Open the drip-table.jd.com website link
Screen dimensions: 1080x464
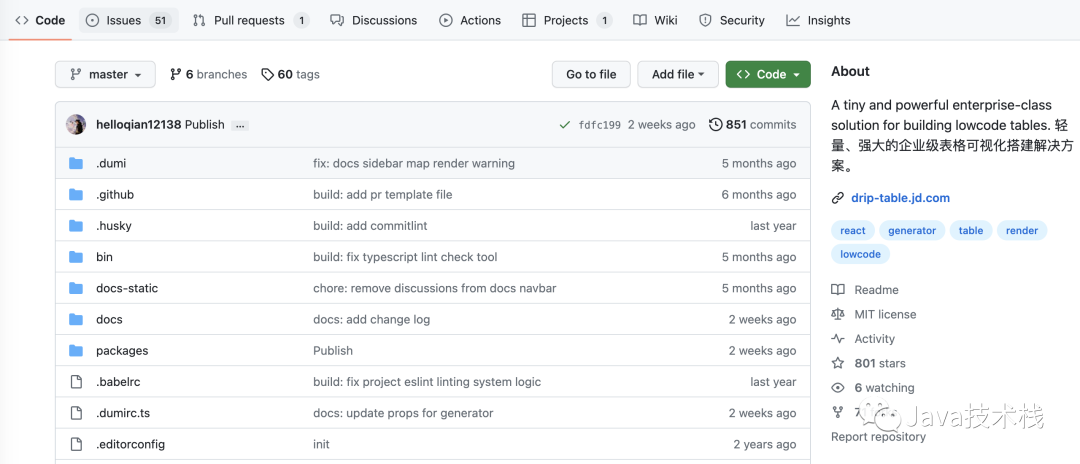pos(900,198)
